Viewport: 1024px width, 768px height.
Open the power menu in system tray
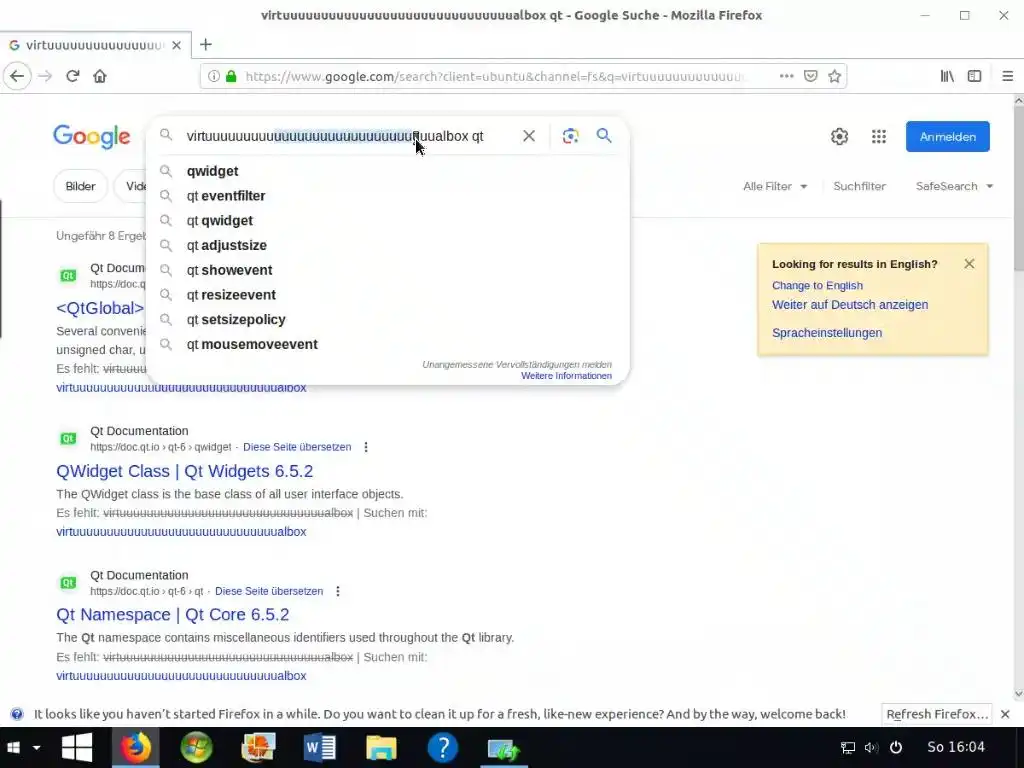(896, 747)
